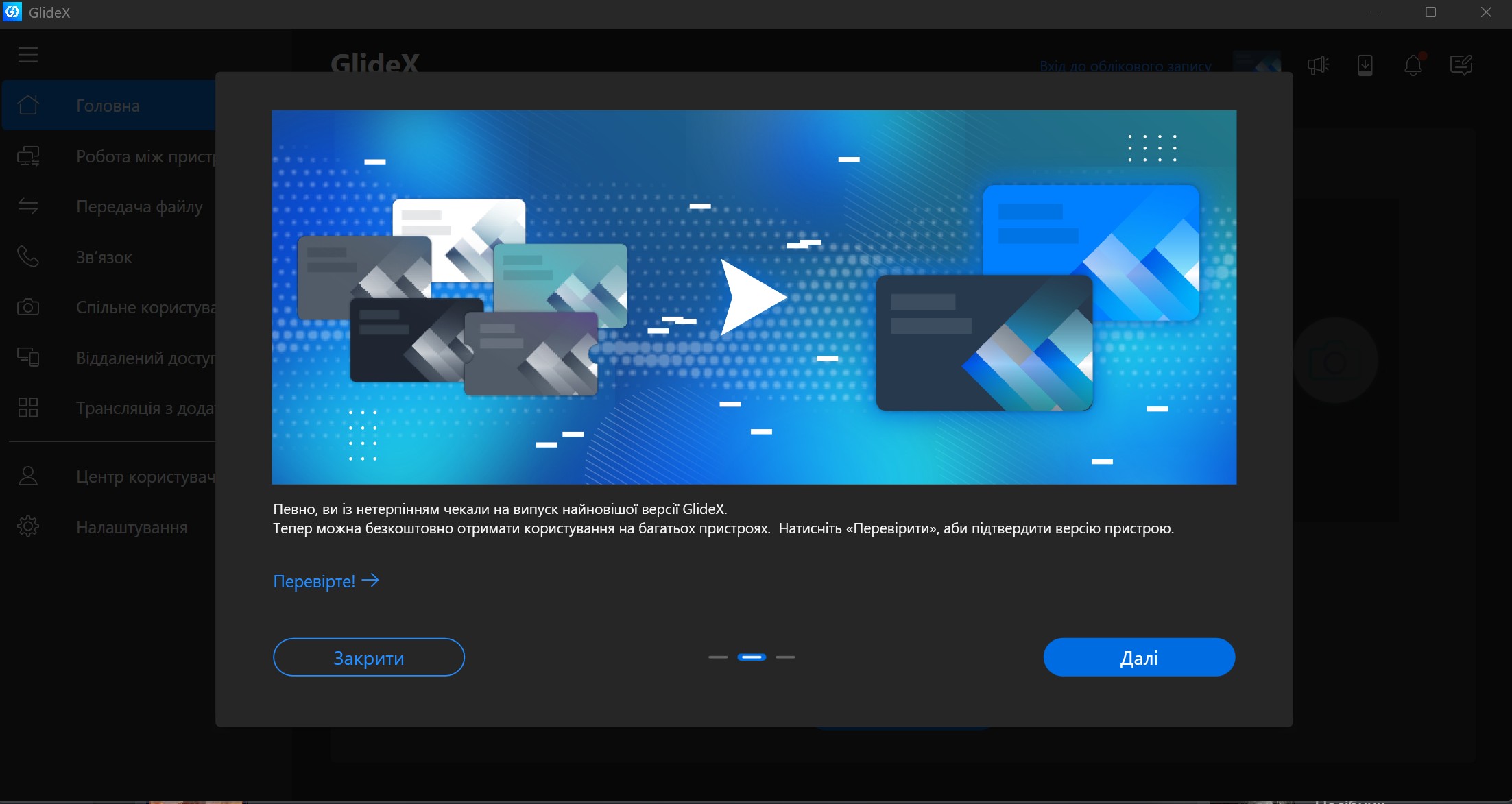Click the file transfer arrows icon

(x=28, y=206)
